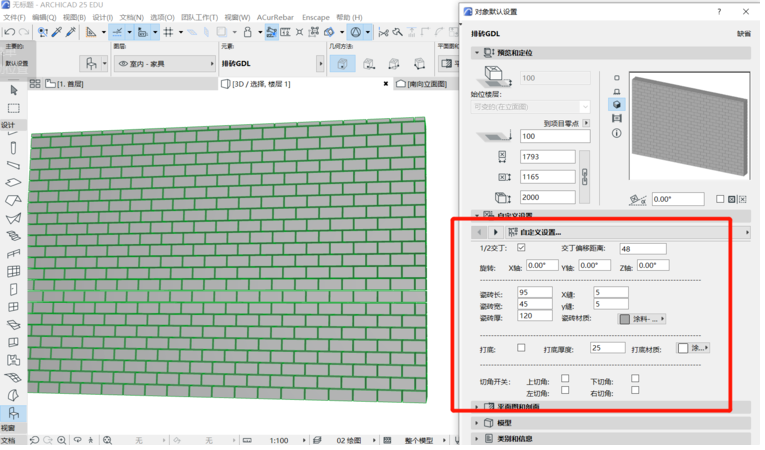Screen dimensions: 765x450
Task: Click the brick wall preview thumbnail
Action: [x=689, y=126]
